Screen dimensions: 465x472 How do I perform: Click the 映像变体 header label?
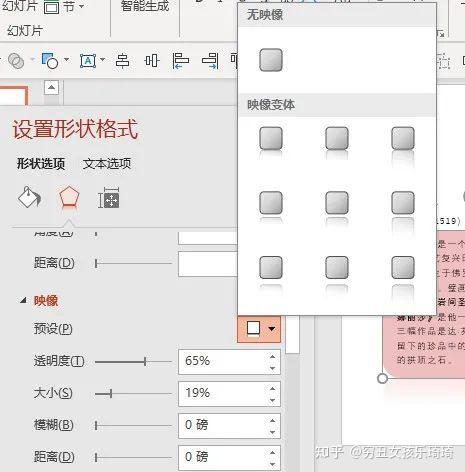(271, 105)
